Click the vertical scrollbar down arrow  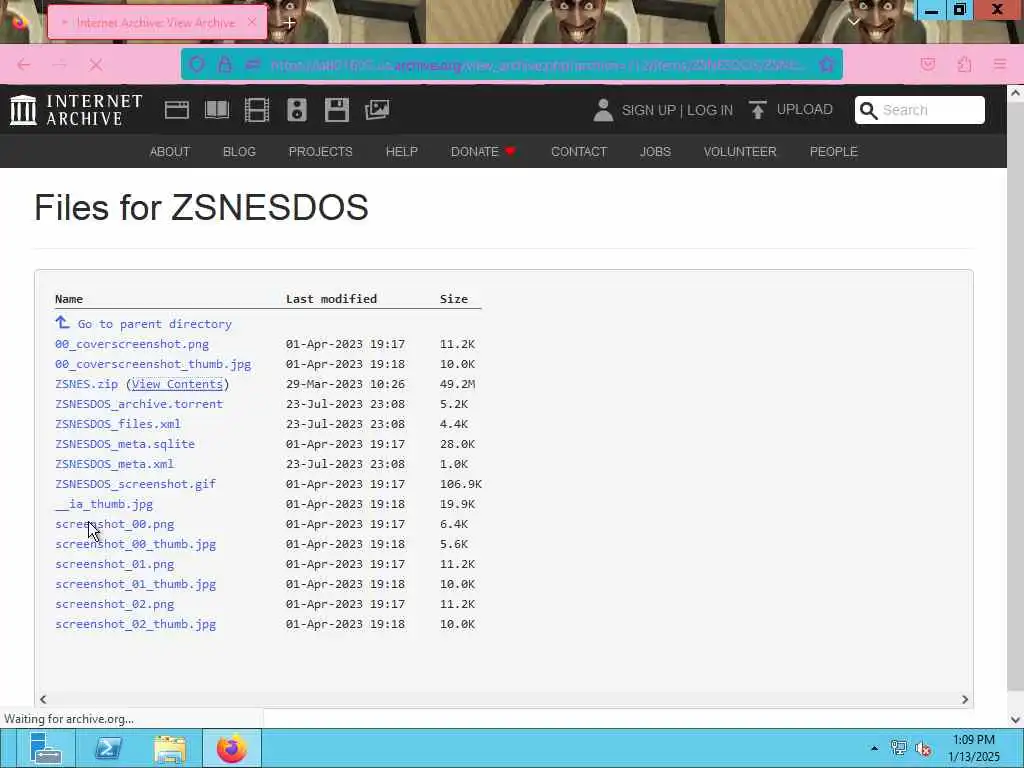[1016, 720]
